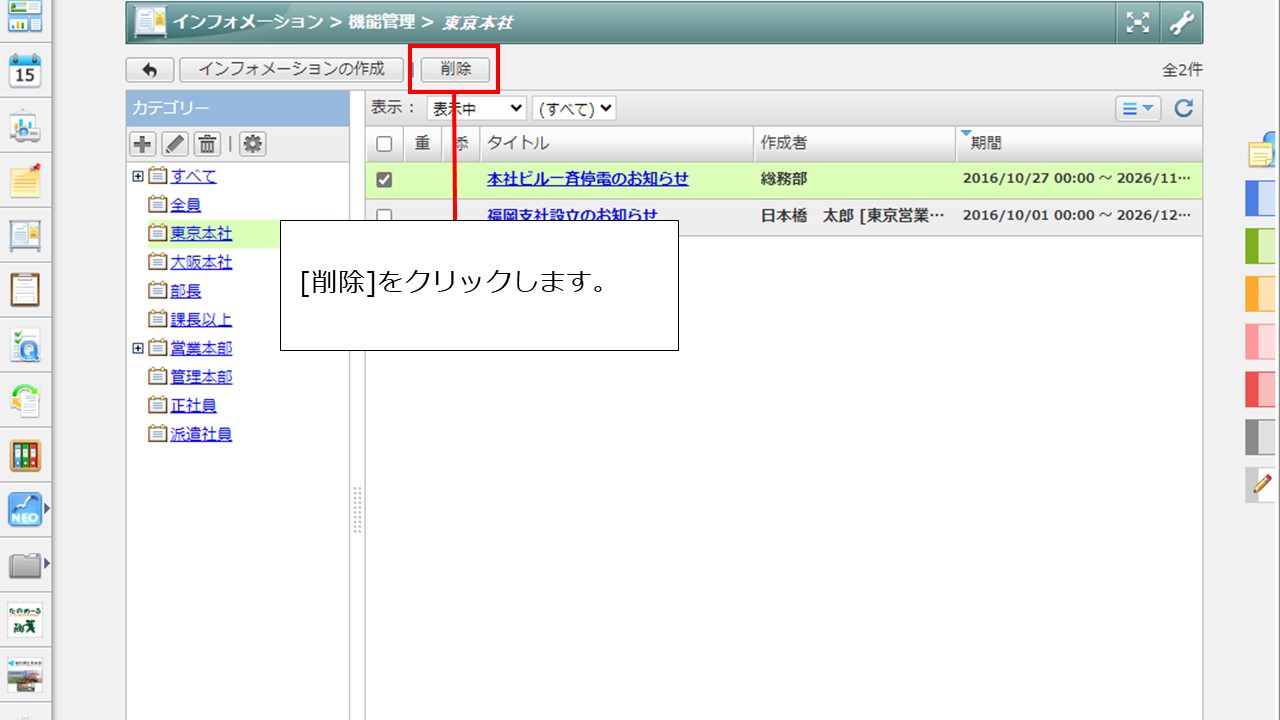
Task: Open the bottom banner thumbnail in sidebar
Action: tap(25, 675)
